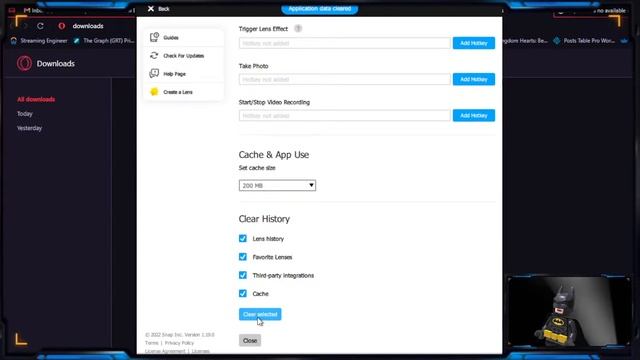
Task: Click the Application data cleared notification
Action: coord(320,9)
